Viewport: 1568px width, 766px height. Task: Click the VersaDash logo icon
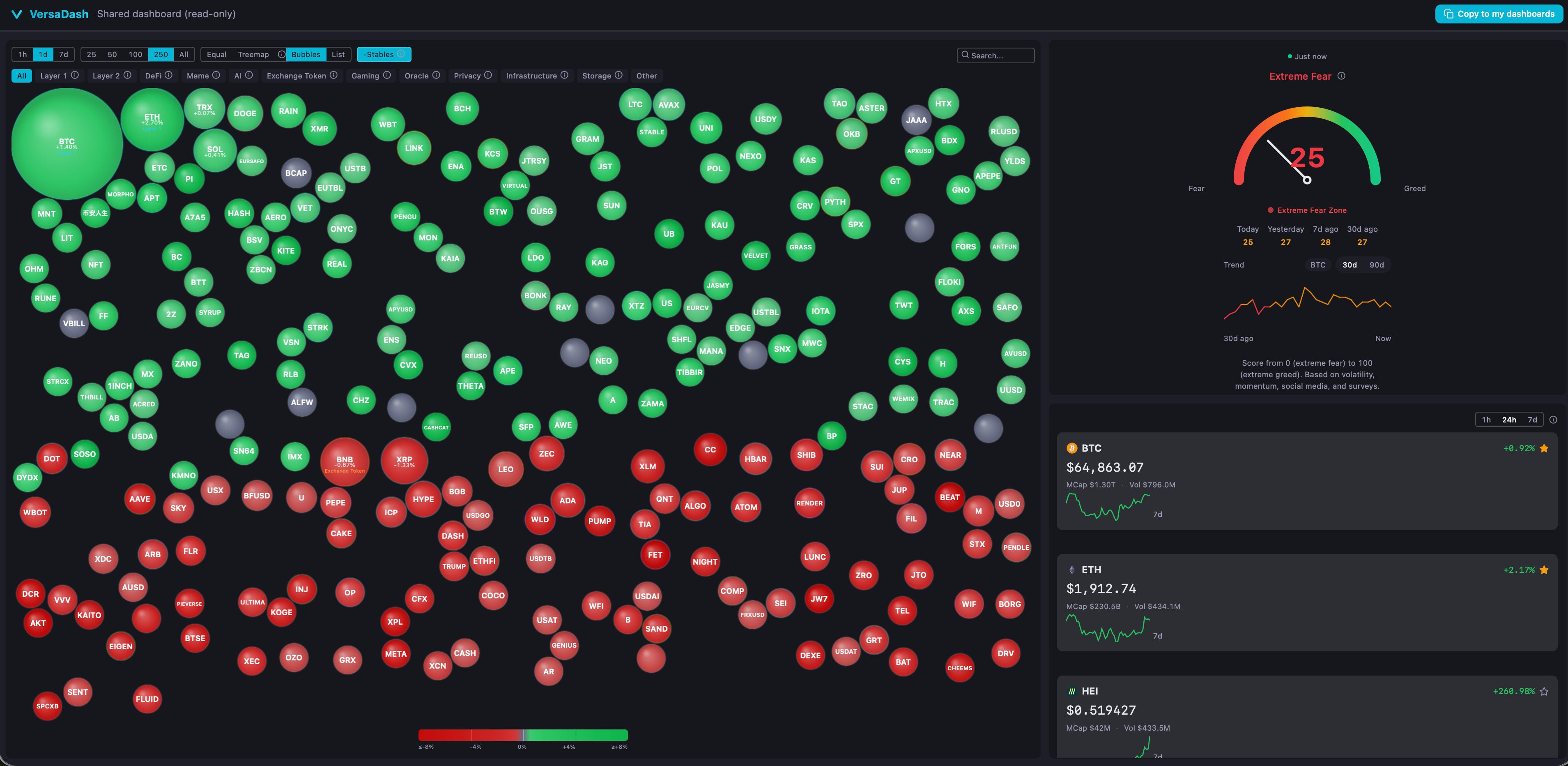pos(17,14)
